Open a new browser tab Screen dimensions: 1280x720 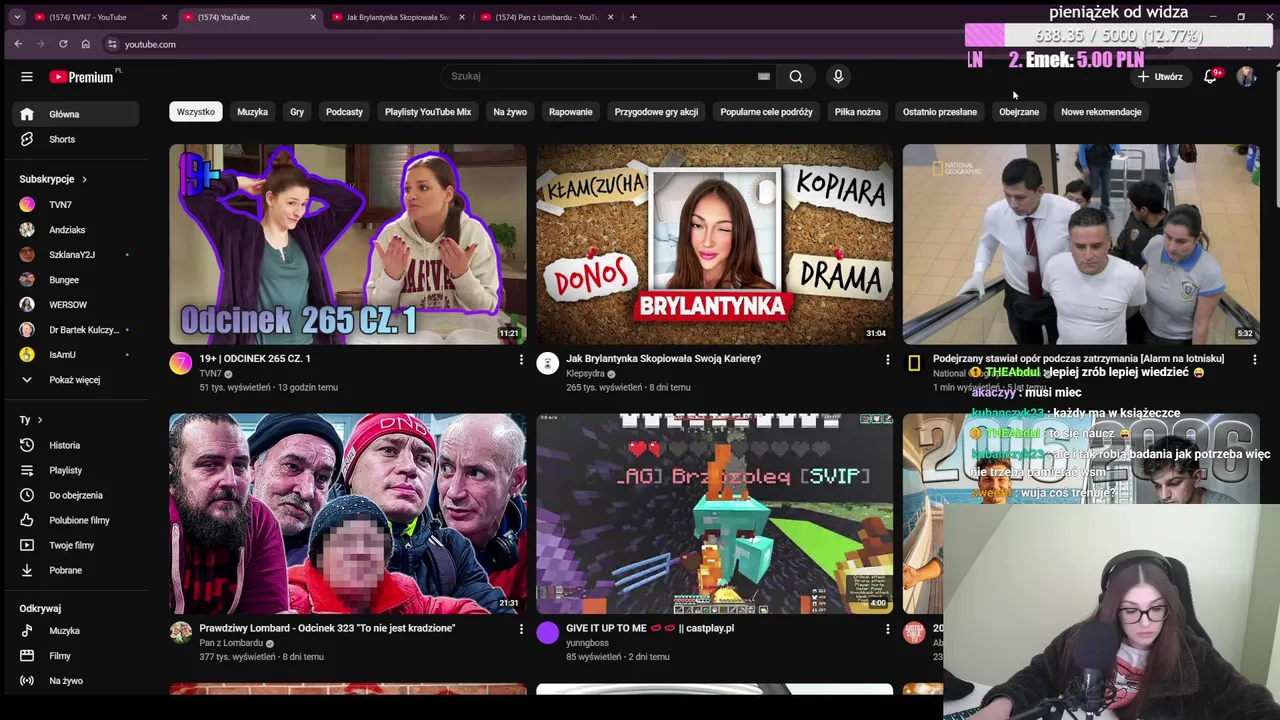pyautogui.click(x=633, y=17)
